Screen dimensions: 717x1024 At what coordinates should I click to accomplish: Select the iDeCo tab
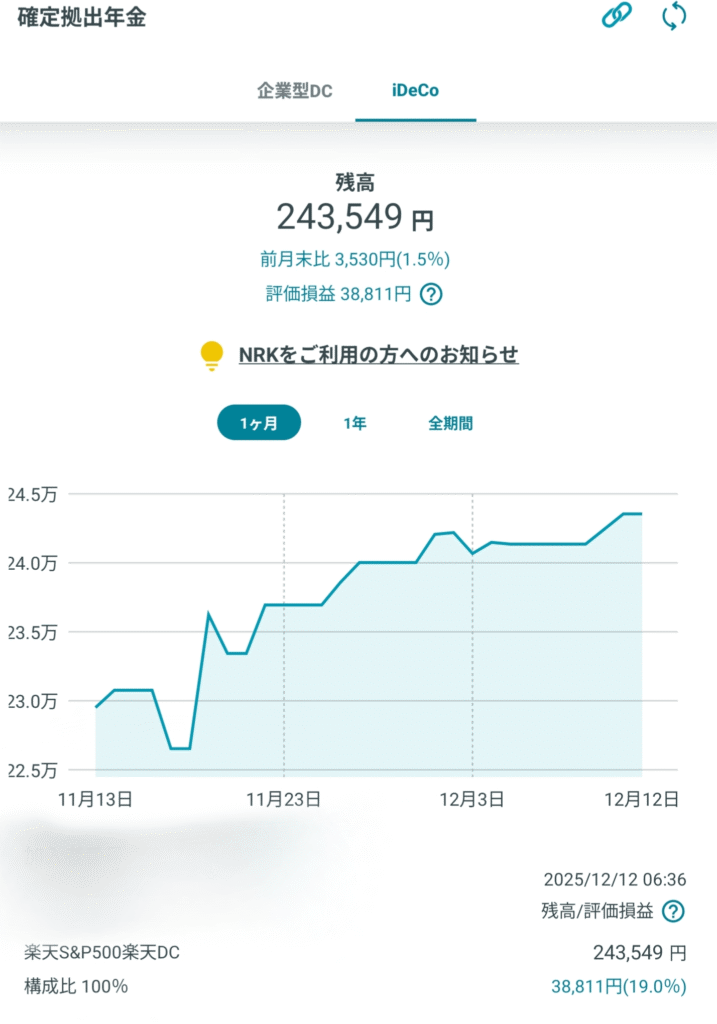[x=415, y=91]
